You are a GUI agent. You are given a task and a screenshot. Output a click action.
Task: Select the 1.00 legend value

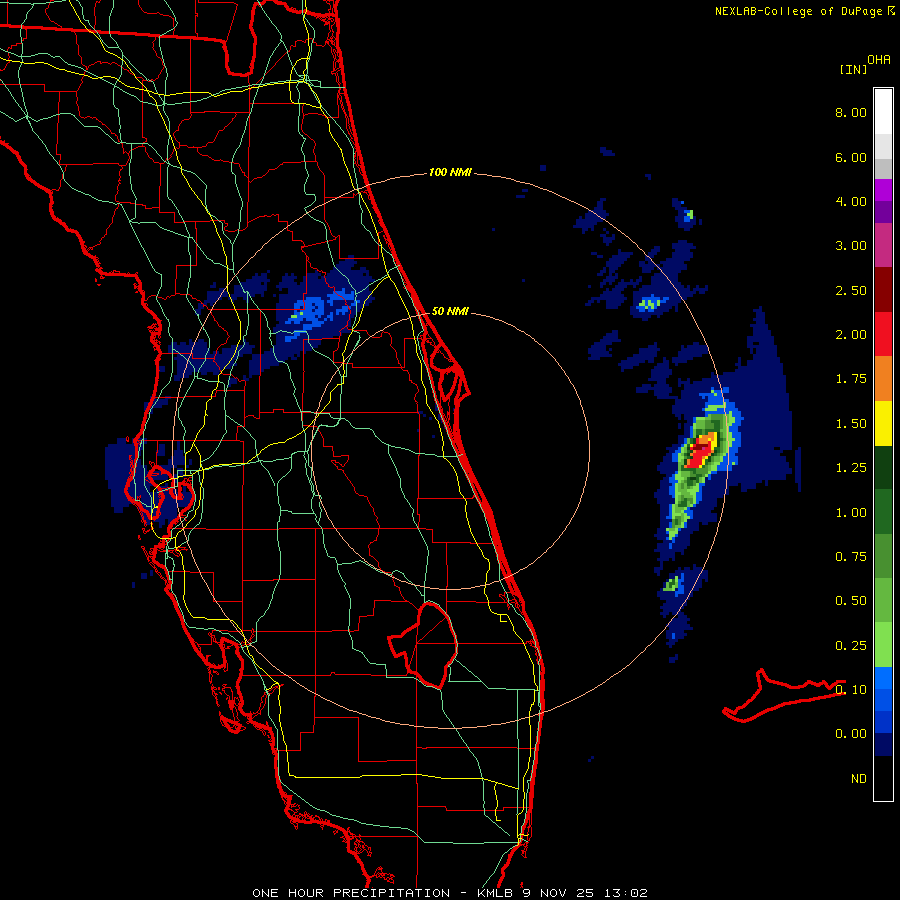(851, 513)
